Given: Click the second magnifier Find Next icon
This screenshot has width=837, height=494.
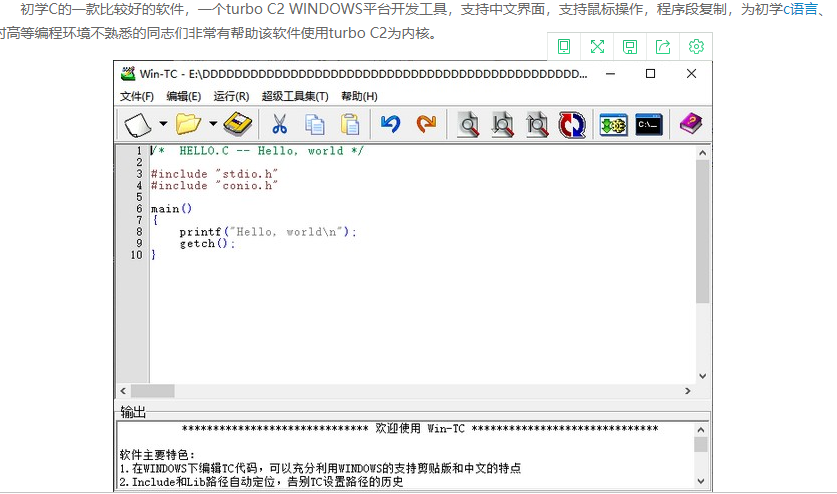Looking at the screenshot, I should (502, 124).
